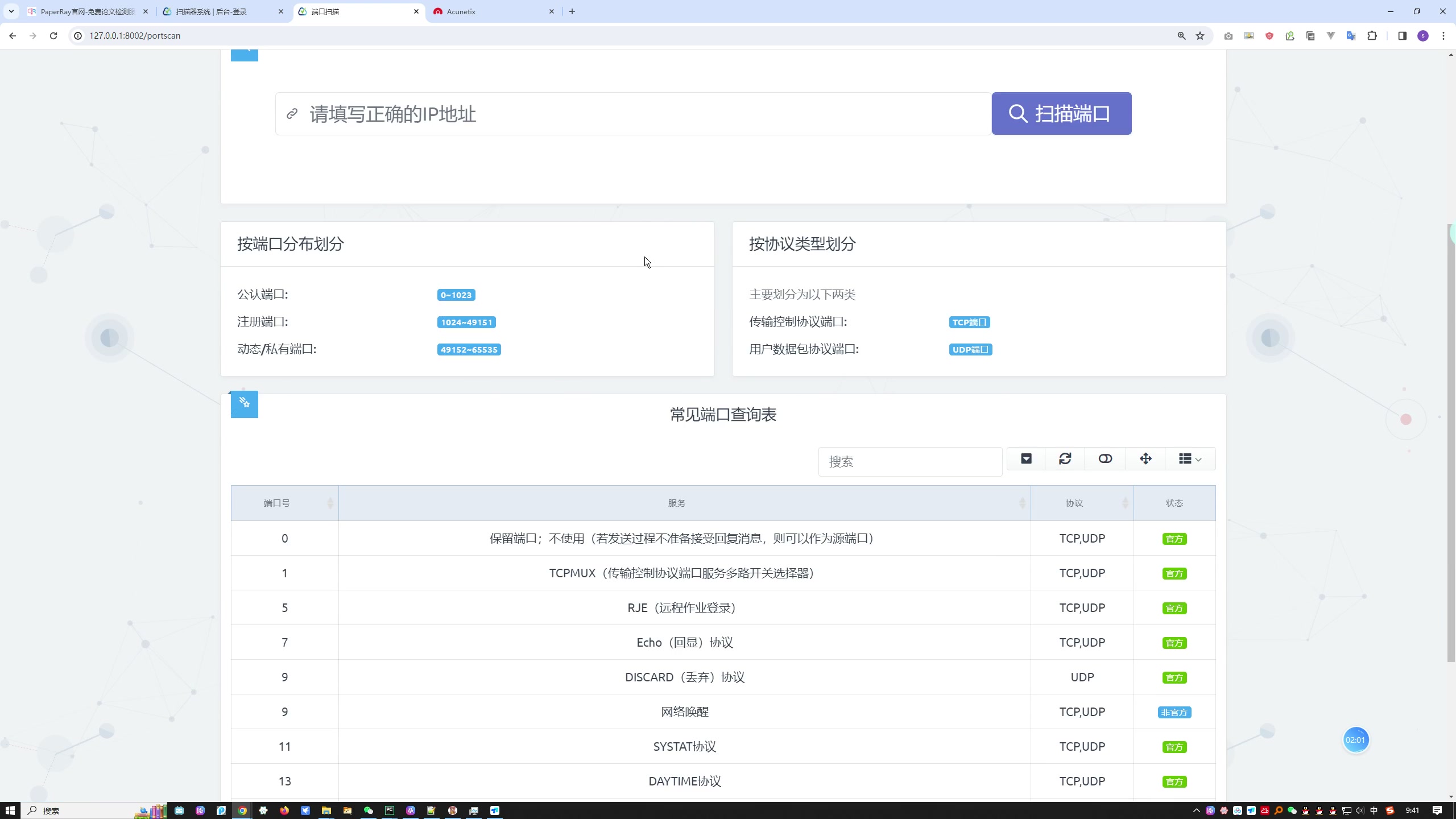1456x819 pixels.
Task: Toggle the browser side panel
Action: pos(1403,36)
